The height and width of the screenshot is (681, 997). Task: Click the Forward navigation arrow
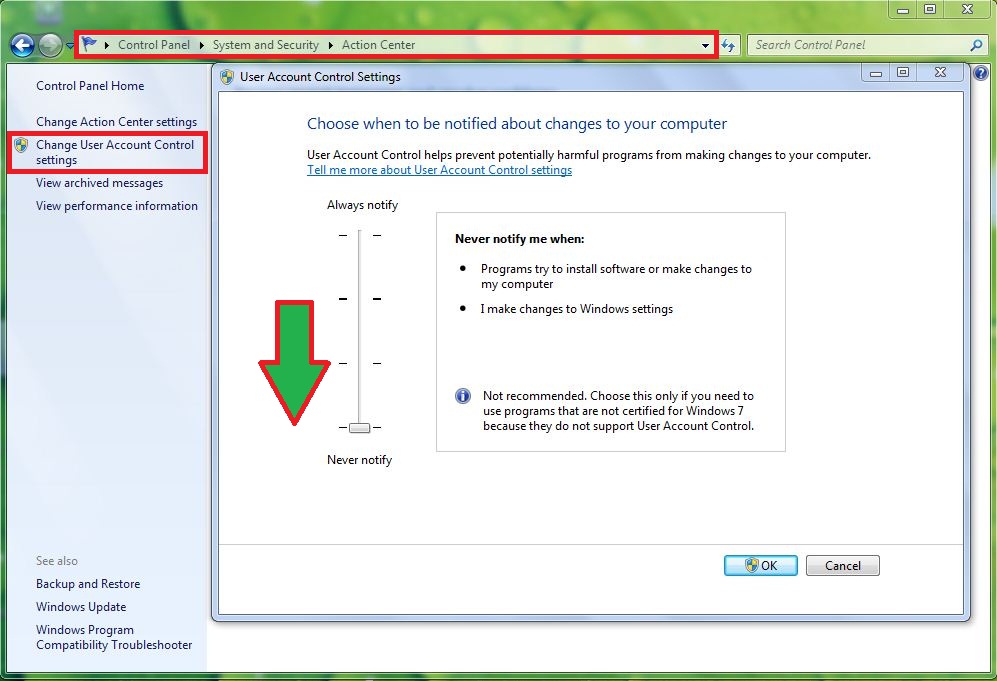[50, 45]
